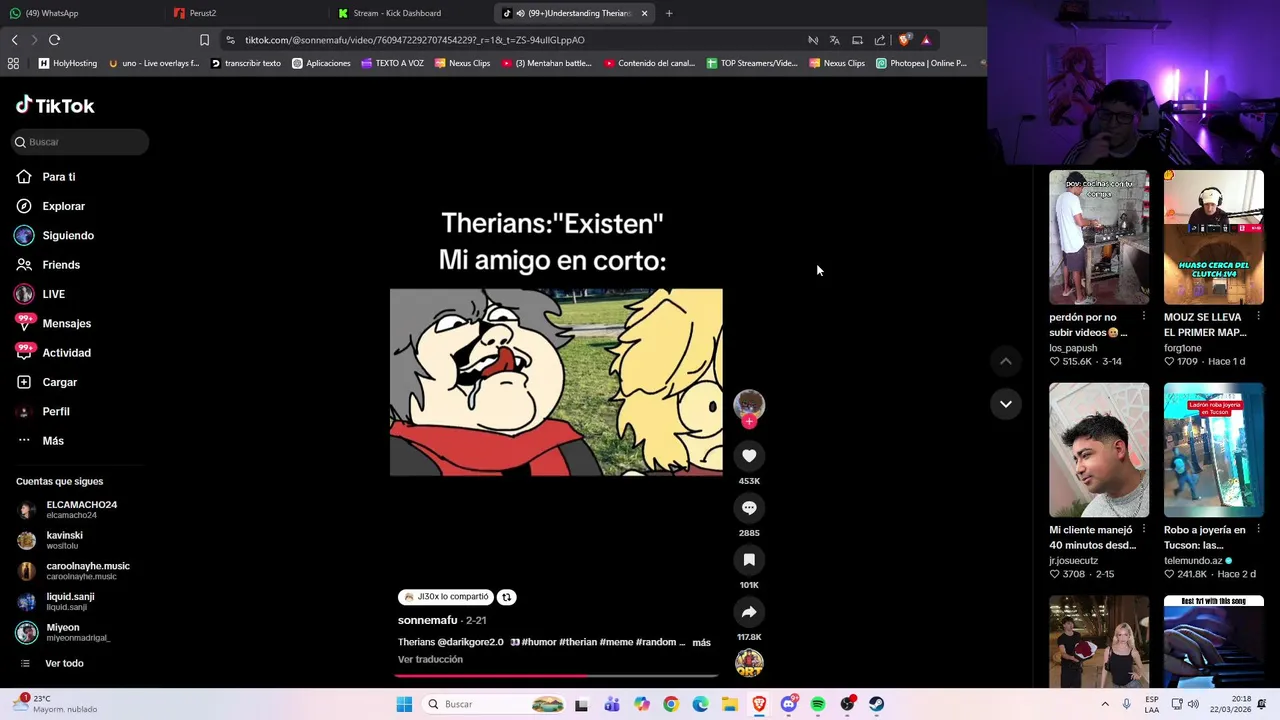Go back in browser history
This screenshot has width=1280, height=720.
point(14,40)
